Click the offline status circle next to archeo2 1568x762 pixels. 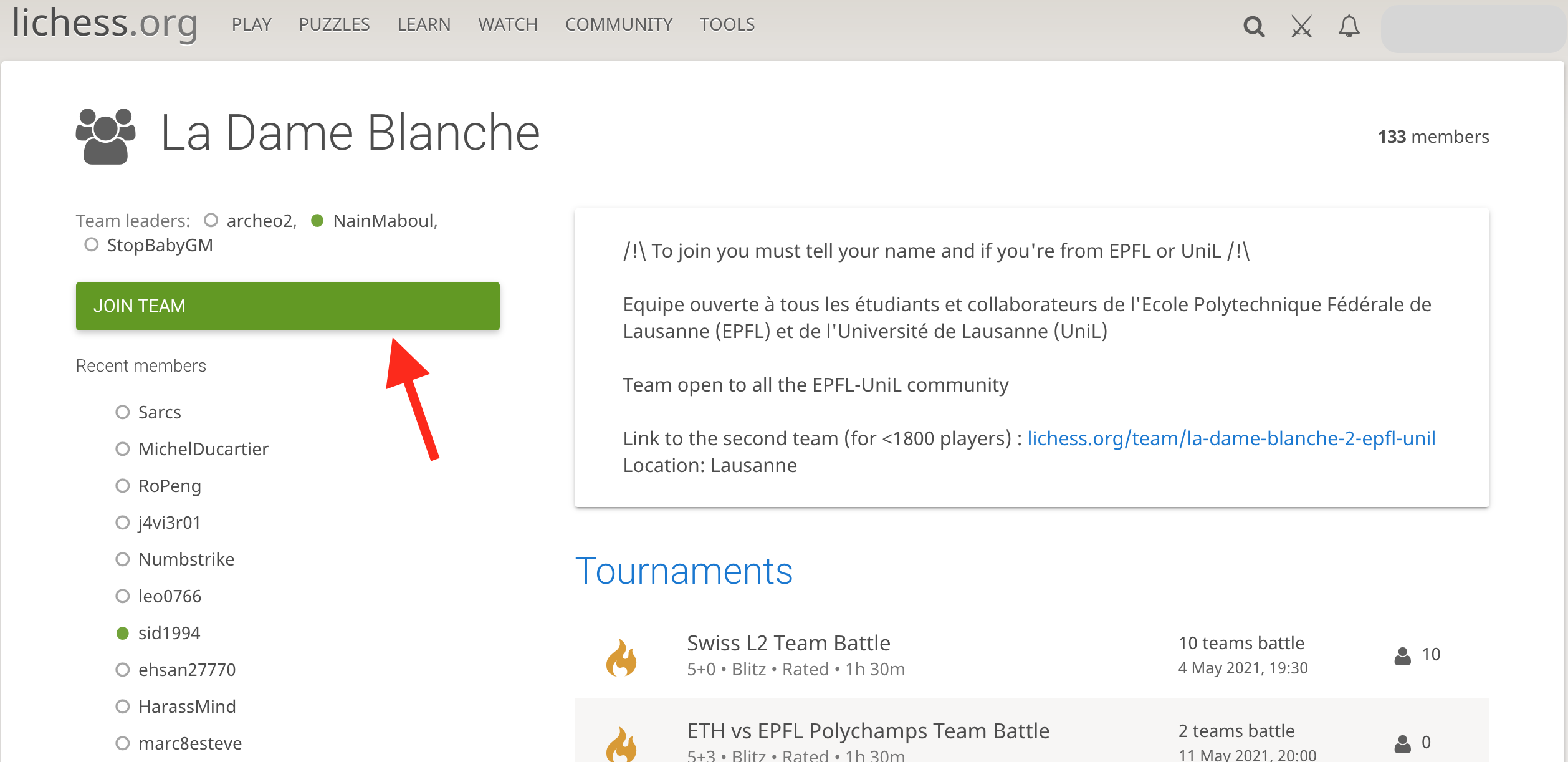click(211, 220)
